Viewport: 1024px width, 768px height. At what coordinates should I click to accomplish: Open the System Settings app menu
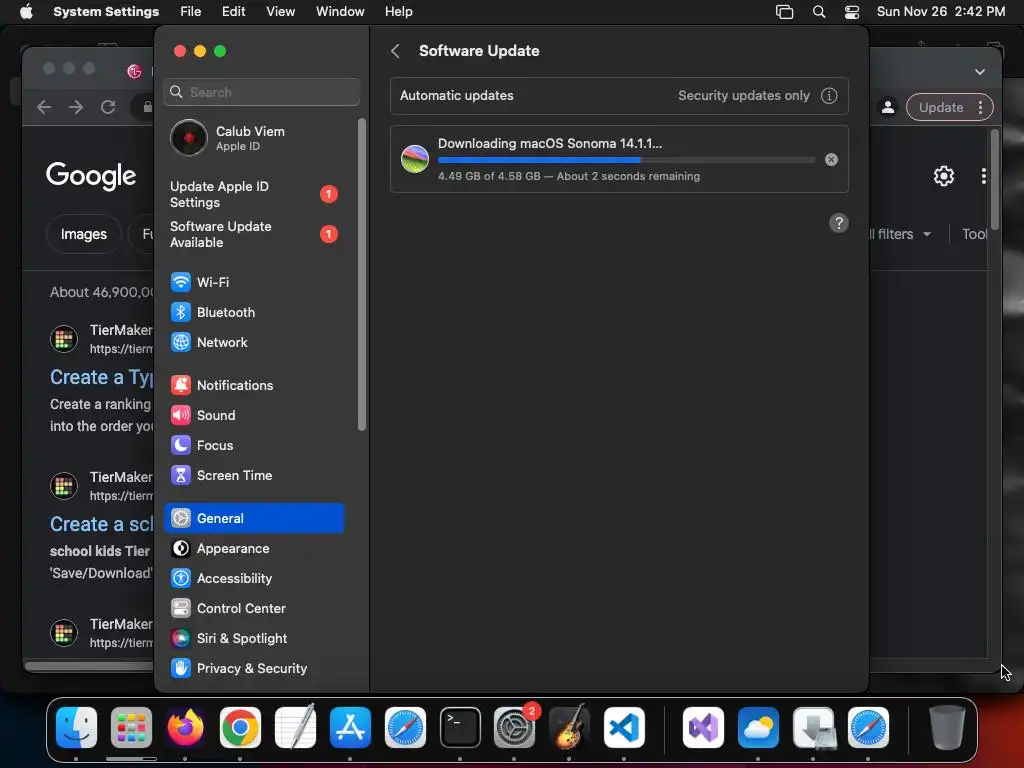pos(106,12)
